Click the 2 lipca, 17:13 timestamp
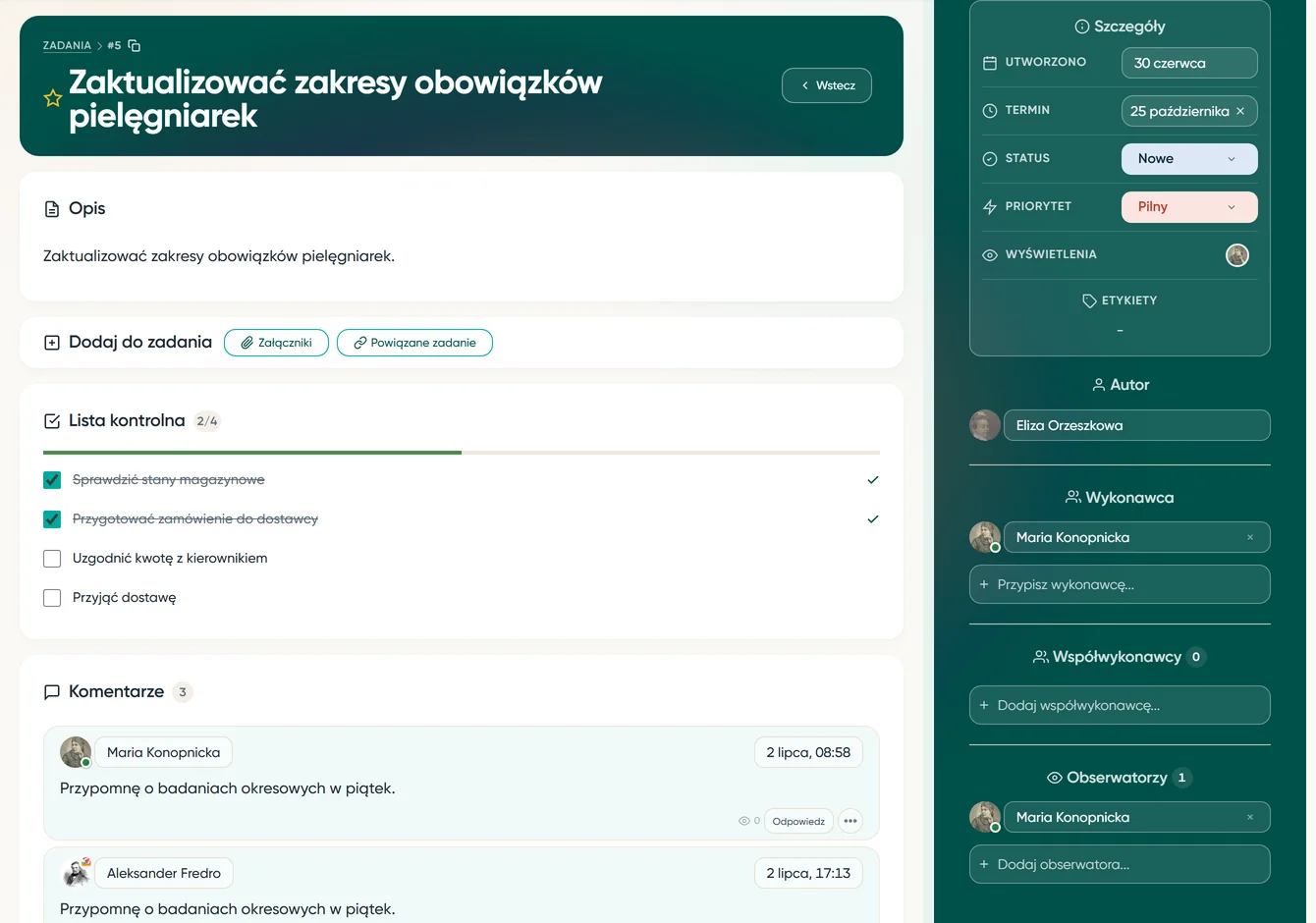Image resolution: width=1316 pixels, height=923 pixels. point(808,873)
